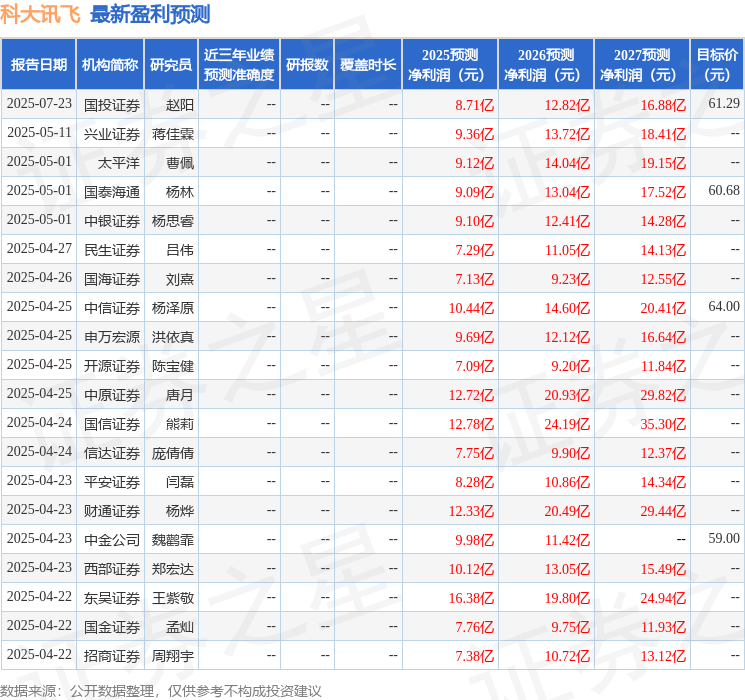Image resolution: width=745 pixels, height=700 pixels.
Task: Click the 覆盖时长 column header
Action: (x=368, y=65)
